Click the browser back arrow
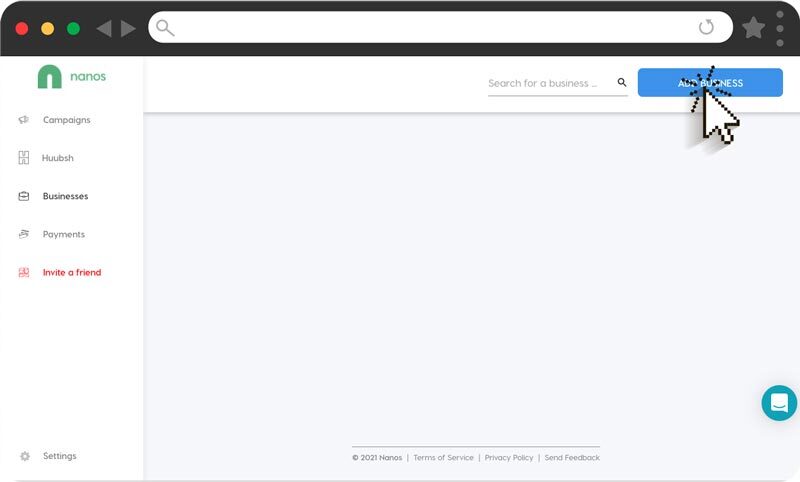This screenshot has width=800, height=482. [x=104, y=28]
